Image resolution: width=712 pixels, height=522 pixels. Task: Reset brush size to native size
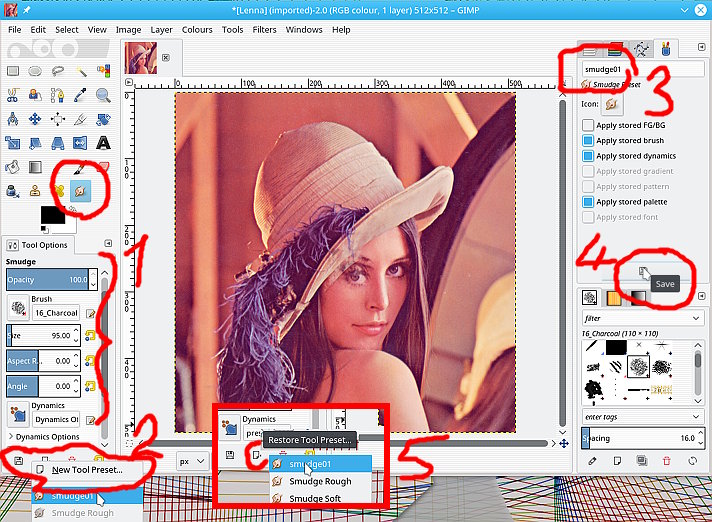click(90, 335)
